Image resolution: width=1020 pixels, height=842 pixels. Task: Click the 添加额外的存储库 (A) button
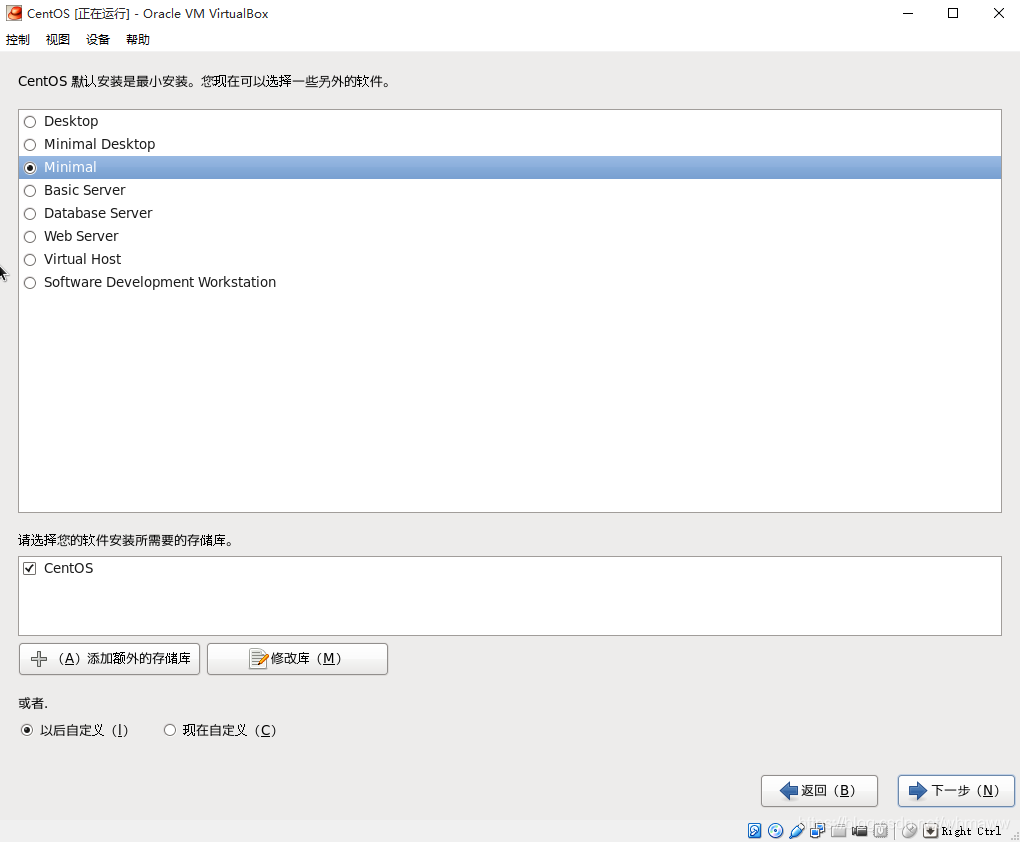pos(109,659)
